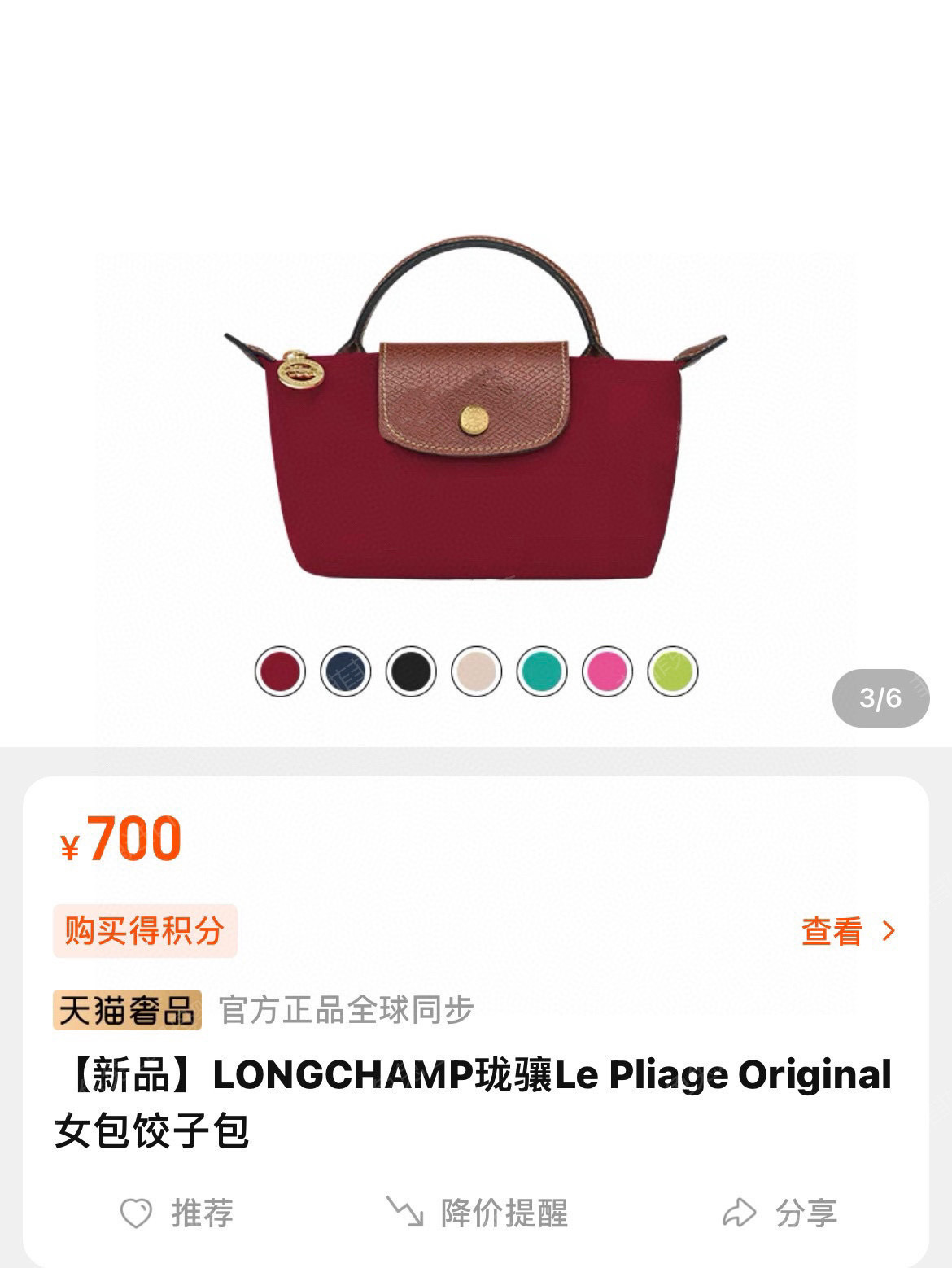952x1268 pixels.
Task: Click the LONGCHAMP Le Pliage product title
Action: coord(474,1103)
